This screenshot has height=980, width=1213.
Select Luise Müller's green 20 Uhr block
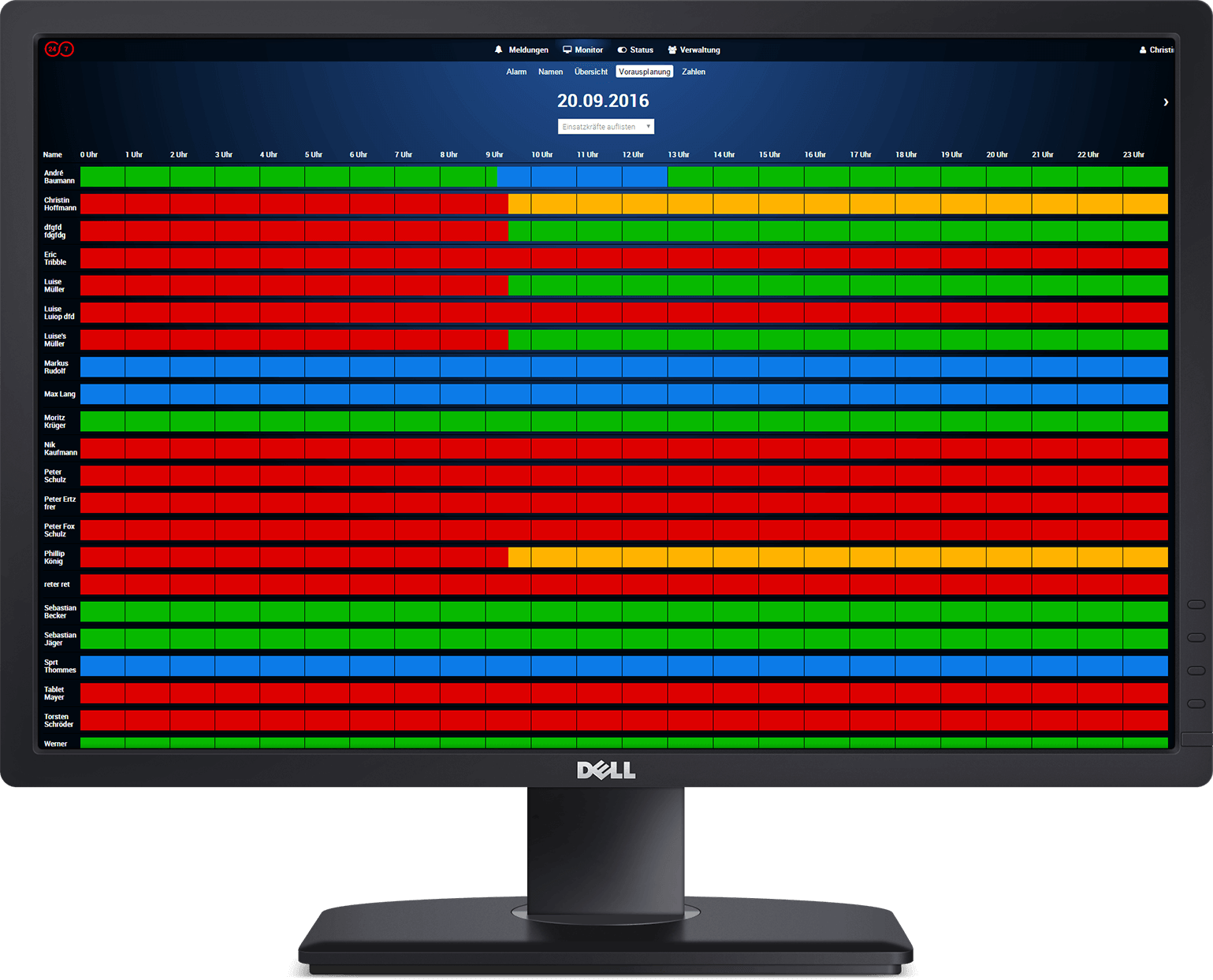tap(1009, 285)
